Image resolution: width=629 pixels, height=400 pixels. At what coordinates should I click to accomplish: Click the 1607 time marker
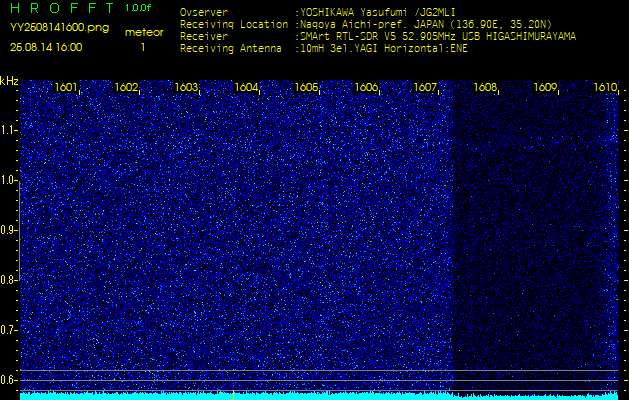click(425, 87)
